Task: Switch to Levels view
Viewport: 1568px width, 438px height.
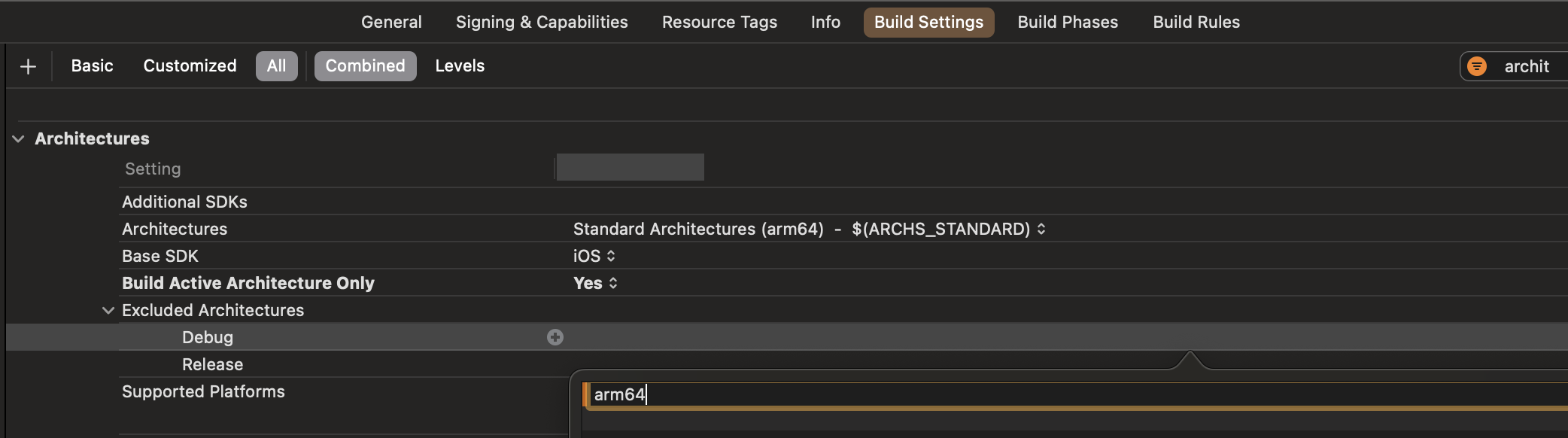Action: pyautogui.click(x=460, y=66)
